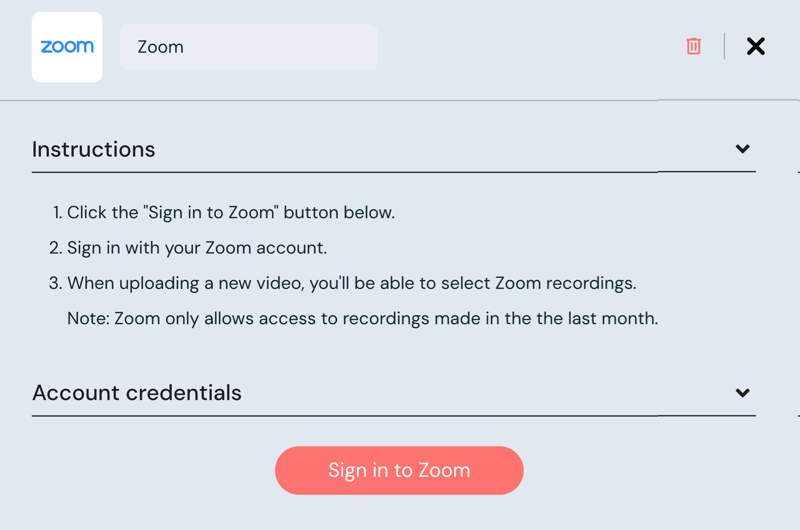
Task: Focus the Zoom integration name field
Action: (x=248, y=47)
